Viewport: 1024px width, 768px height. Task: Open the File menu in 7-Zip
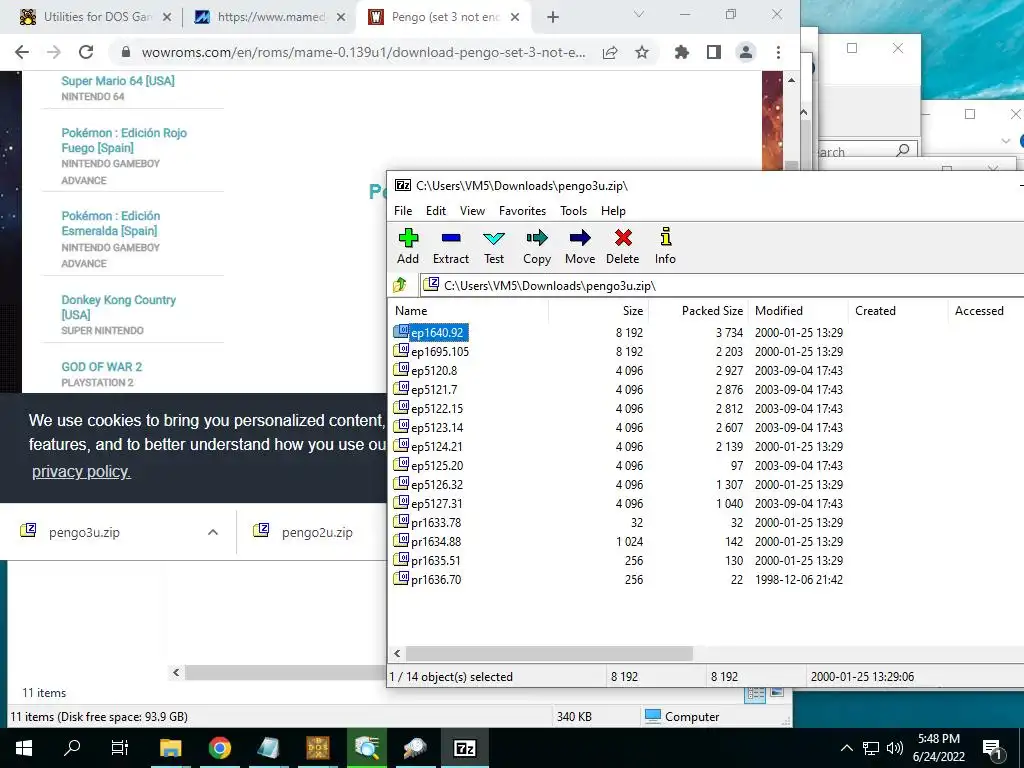tap(403, 210)
